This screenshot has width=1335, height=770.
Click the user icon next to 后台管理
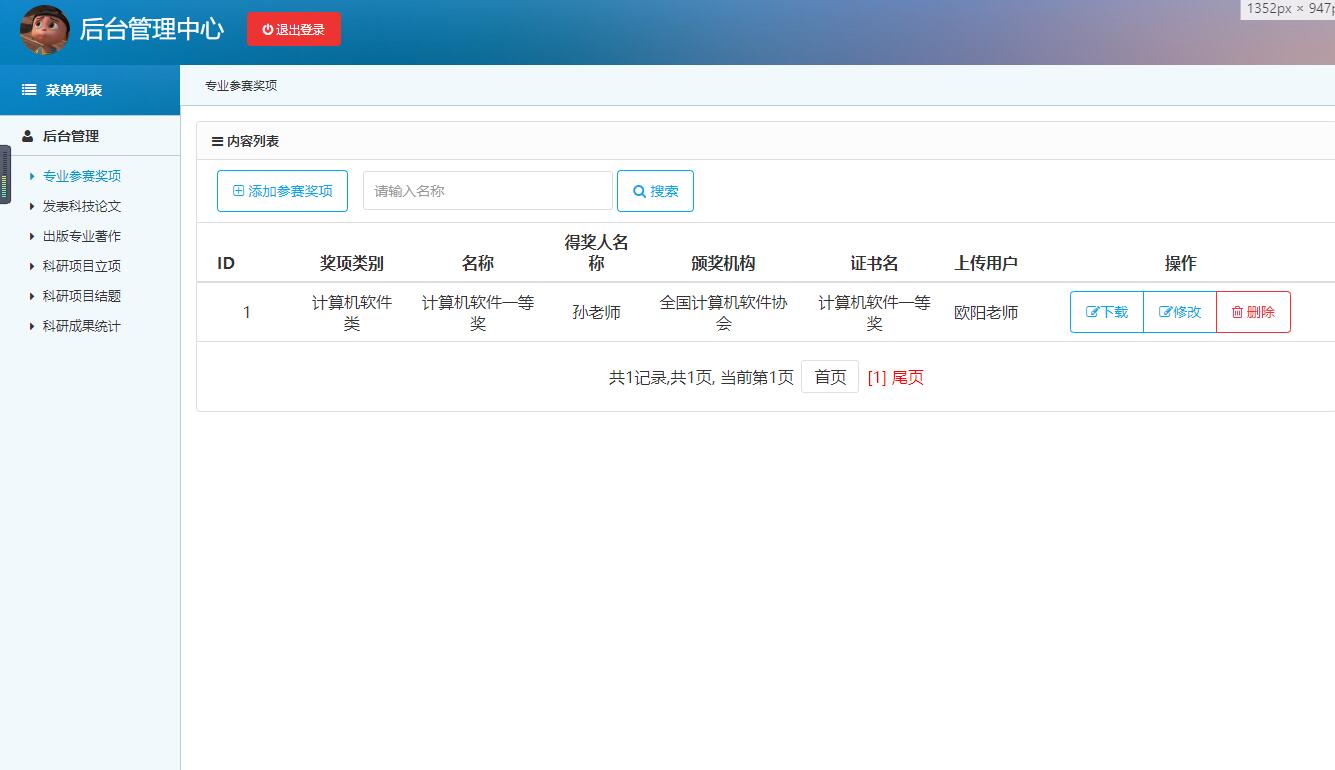(x=25, y=136)
